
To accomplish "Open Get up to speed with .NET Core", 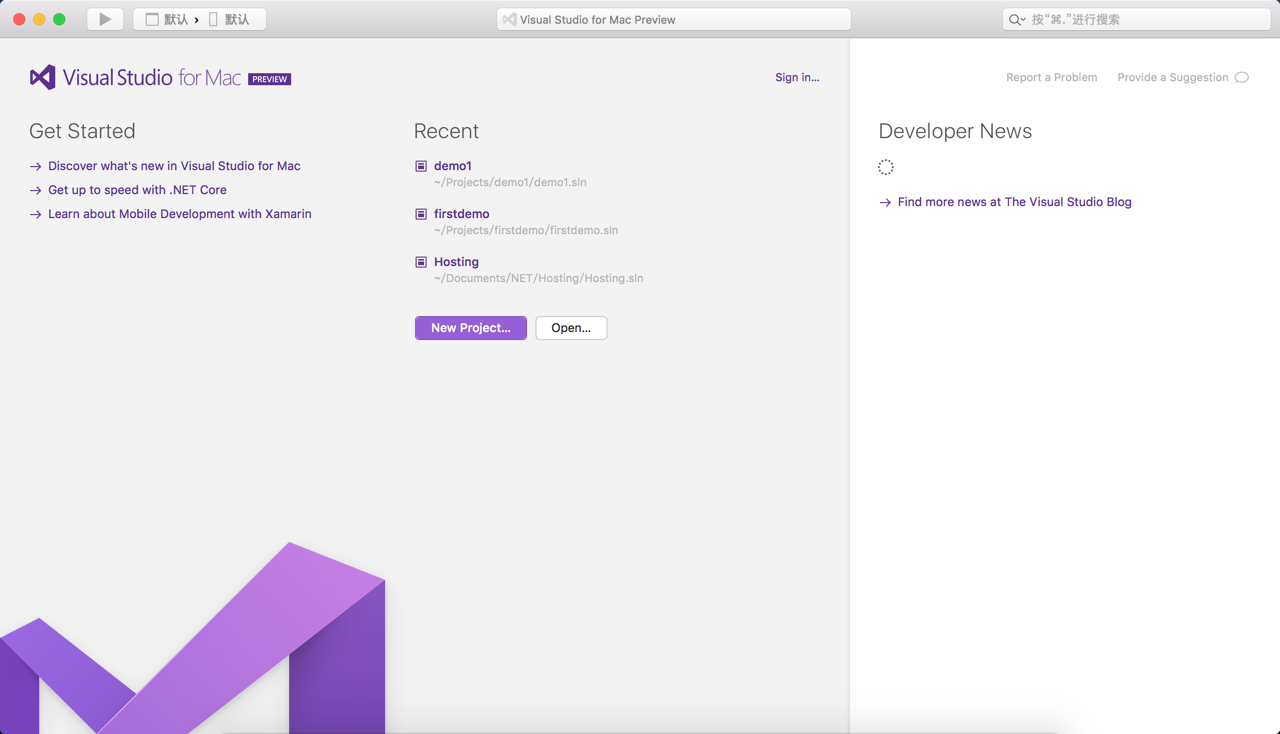I will (137, 190).
